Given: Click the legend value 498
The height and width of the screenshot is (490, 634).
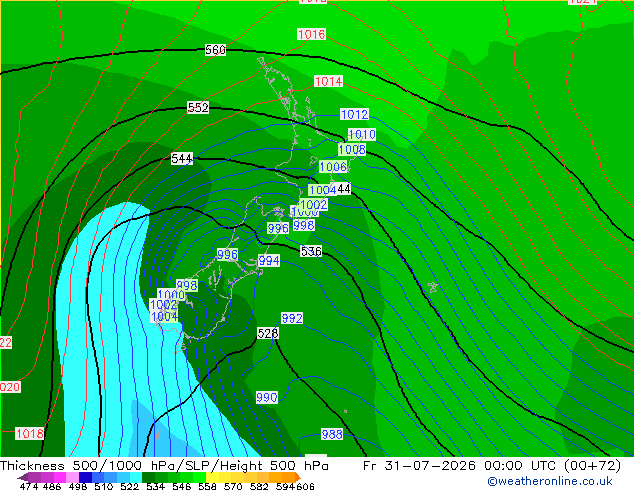Looking at the screenshot, I should tap(78, 486).
